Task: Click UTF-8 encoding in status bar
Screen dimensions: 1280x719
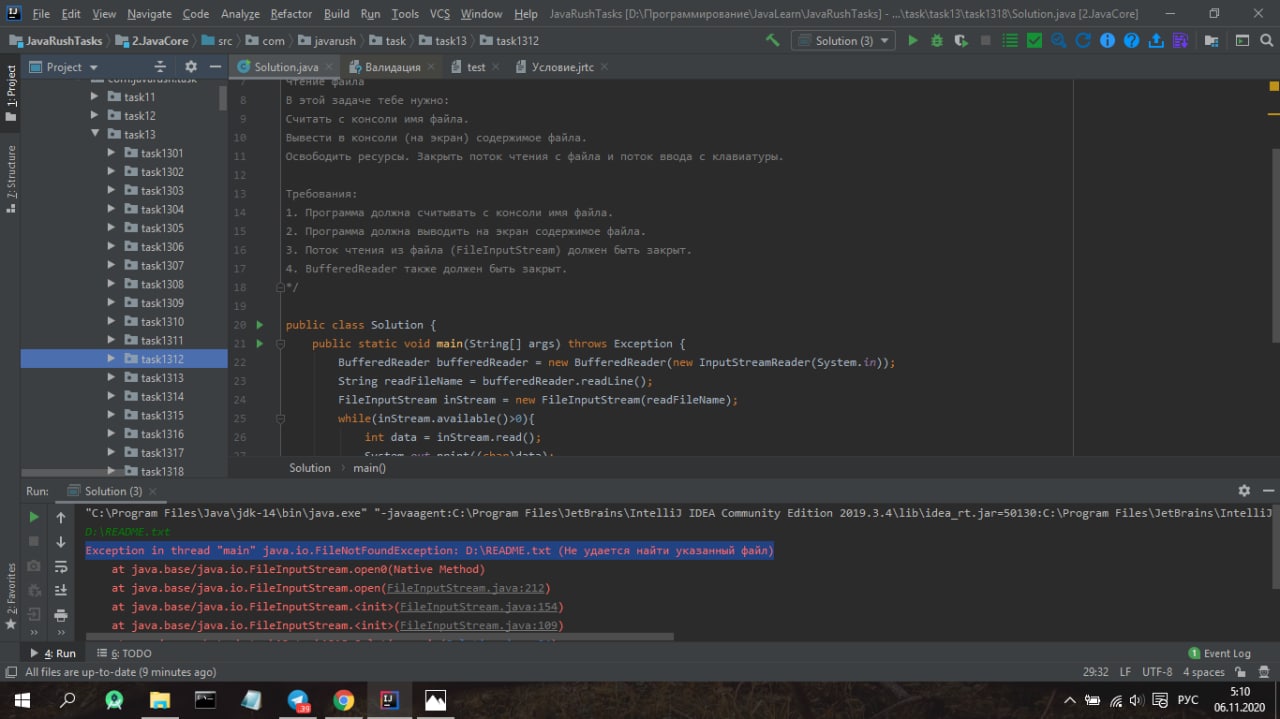Action: point(1157,672)
